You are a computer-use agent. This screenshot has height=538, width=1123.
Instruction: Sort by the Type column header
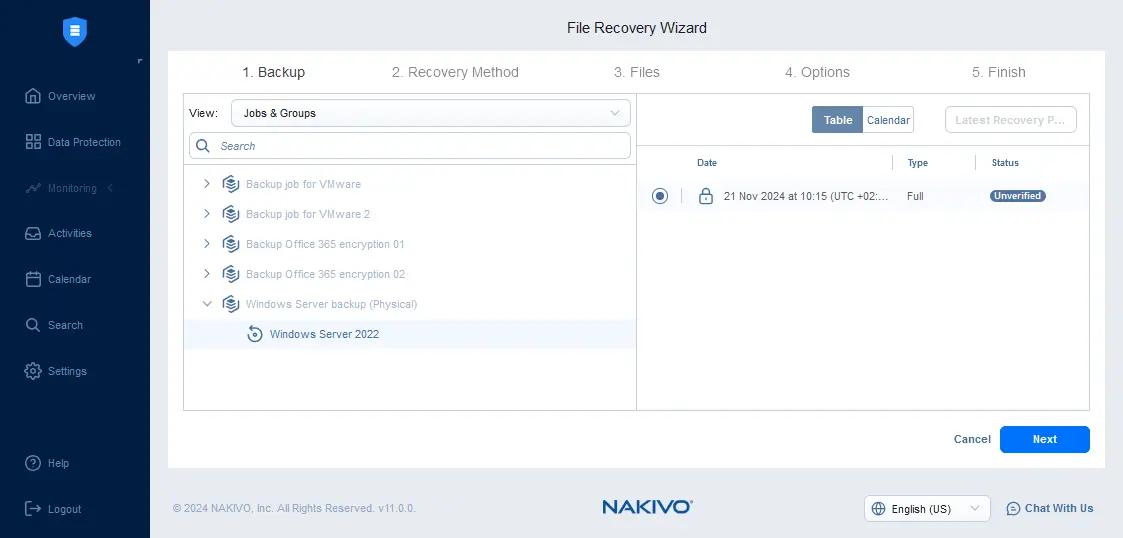point(917,163)
